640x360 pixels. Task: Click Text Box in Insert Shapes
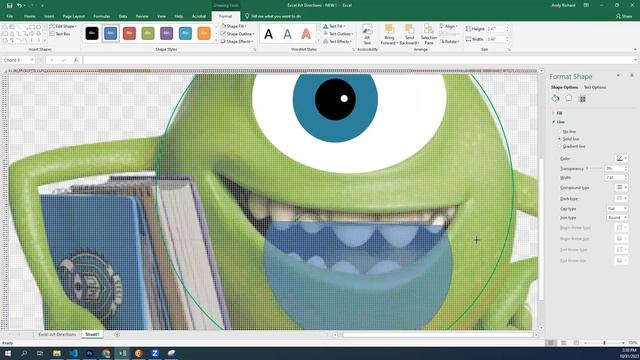(60, 34)
